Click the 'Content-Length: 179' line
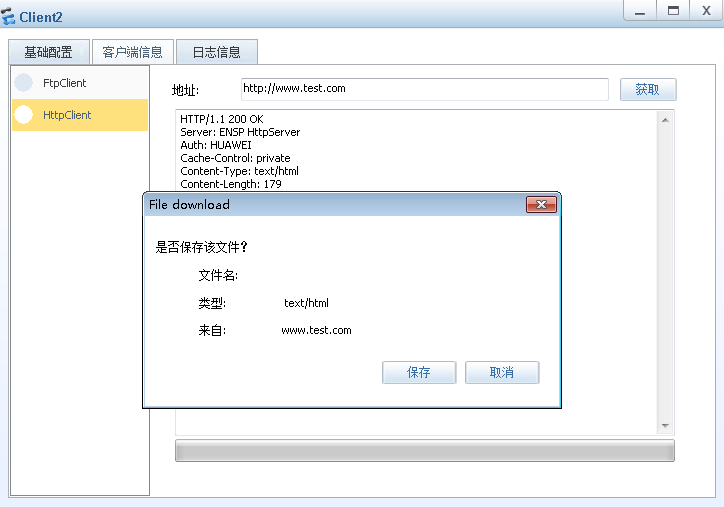724x507 pixels. pos(231,184)
